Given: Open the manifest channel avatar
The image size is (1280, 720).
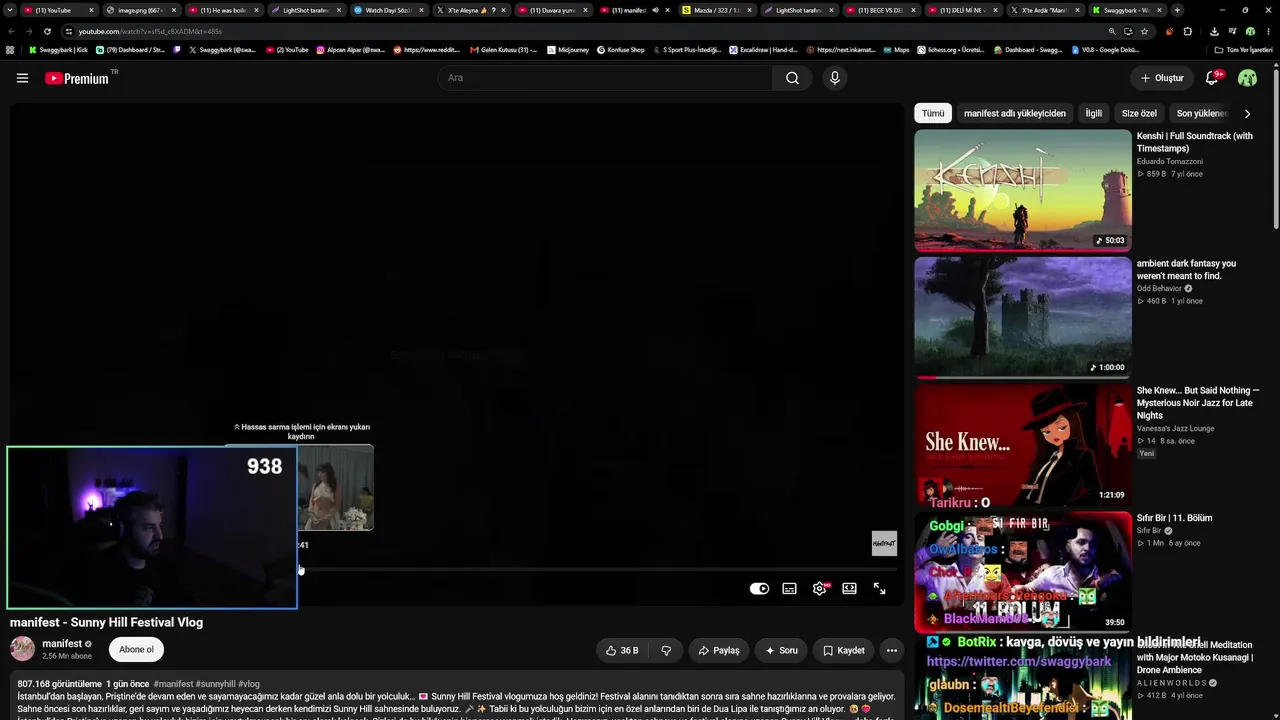Looking at the screenshot, I should click(22, 649).
